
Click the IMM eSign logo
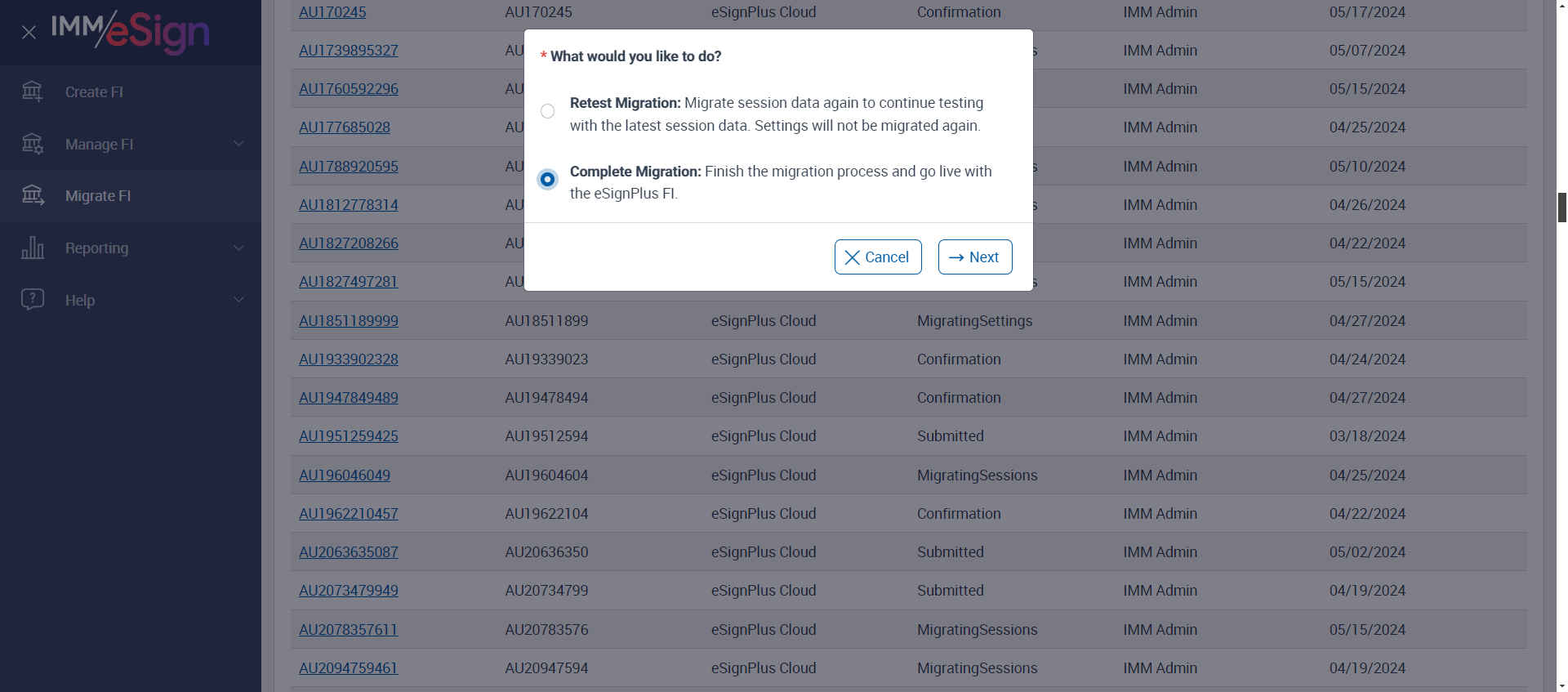pyautogui.click(x=131, y=31)
